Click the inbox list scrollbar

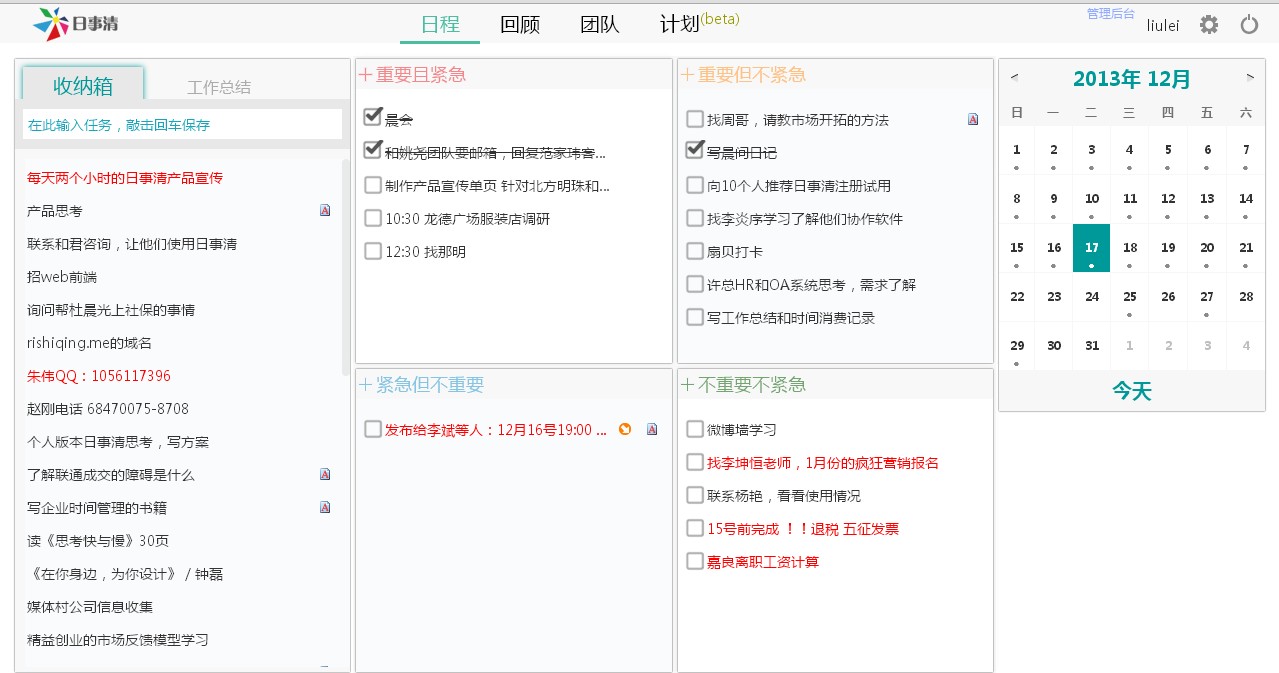point(346,266)
